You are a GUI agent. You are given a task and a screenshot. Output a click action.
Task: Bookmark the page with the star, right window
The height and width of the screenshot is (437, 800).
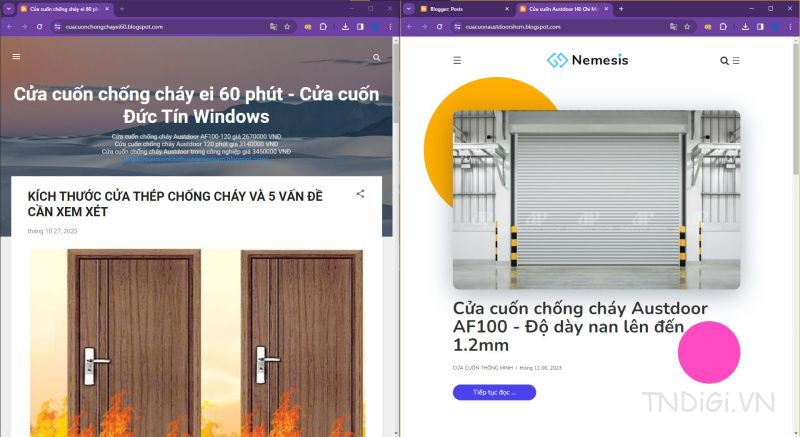(x=687, y=27)
